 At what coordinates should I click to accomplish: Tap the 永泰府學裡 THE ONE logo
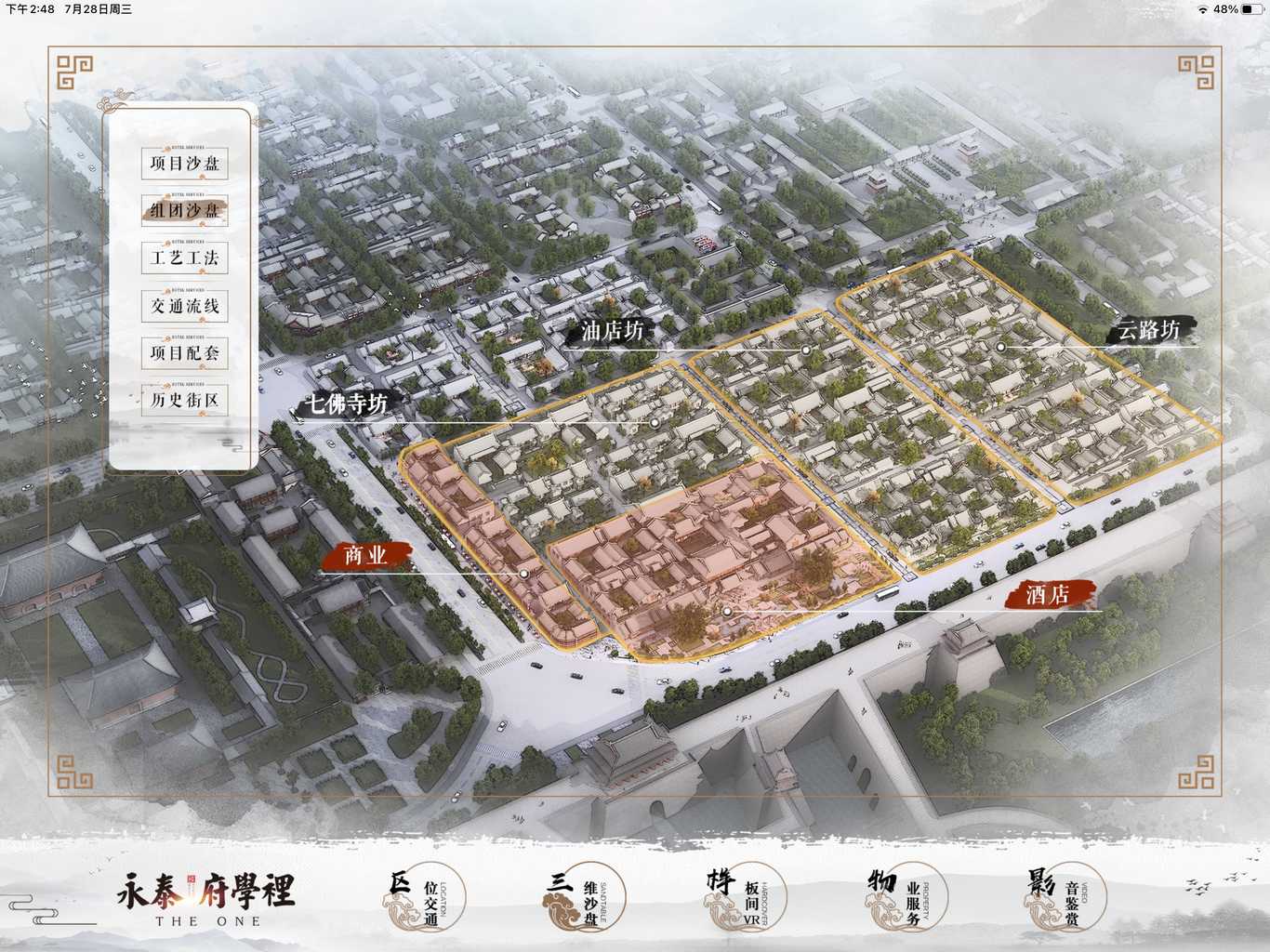(206, 899)
